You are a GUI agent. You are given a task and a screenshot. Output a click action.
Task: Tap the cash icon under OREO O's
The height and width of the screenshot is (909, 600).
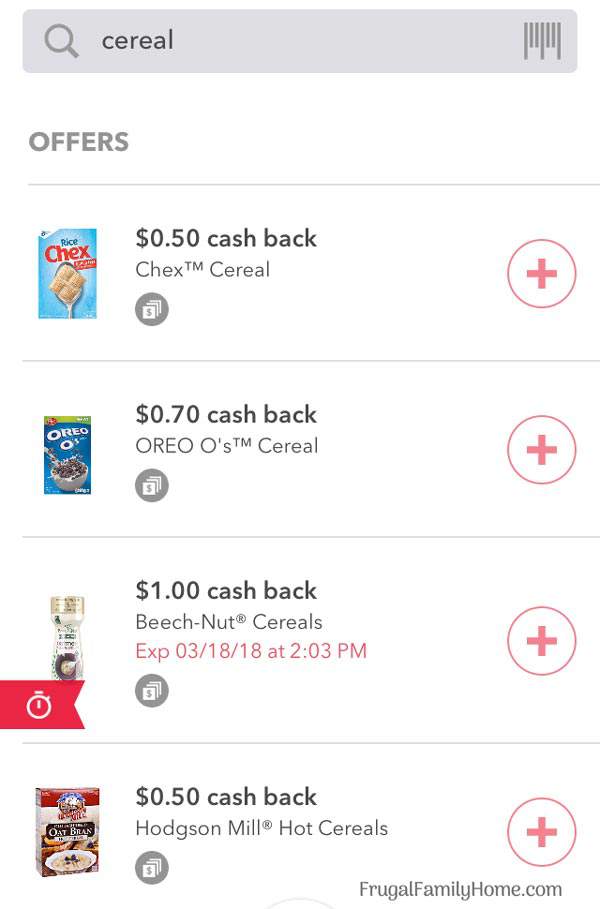point(152,485)
